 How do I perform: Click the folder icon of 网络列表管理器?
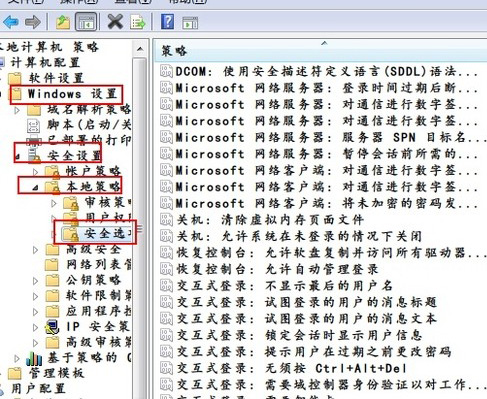coord(52,265)
